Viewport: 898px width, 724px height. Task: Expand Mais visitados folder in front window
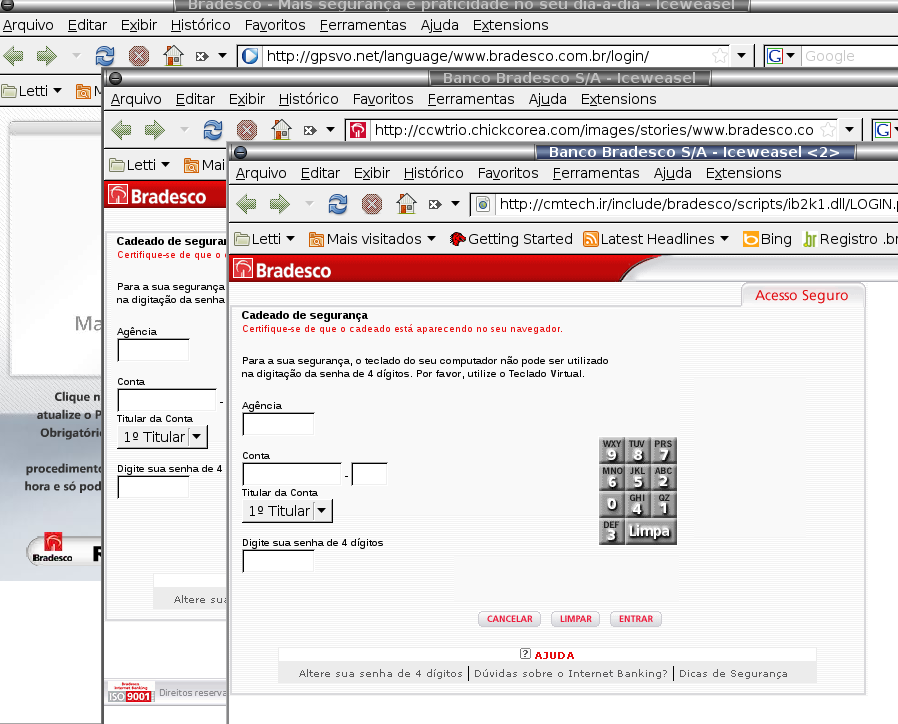coord(372,239)
